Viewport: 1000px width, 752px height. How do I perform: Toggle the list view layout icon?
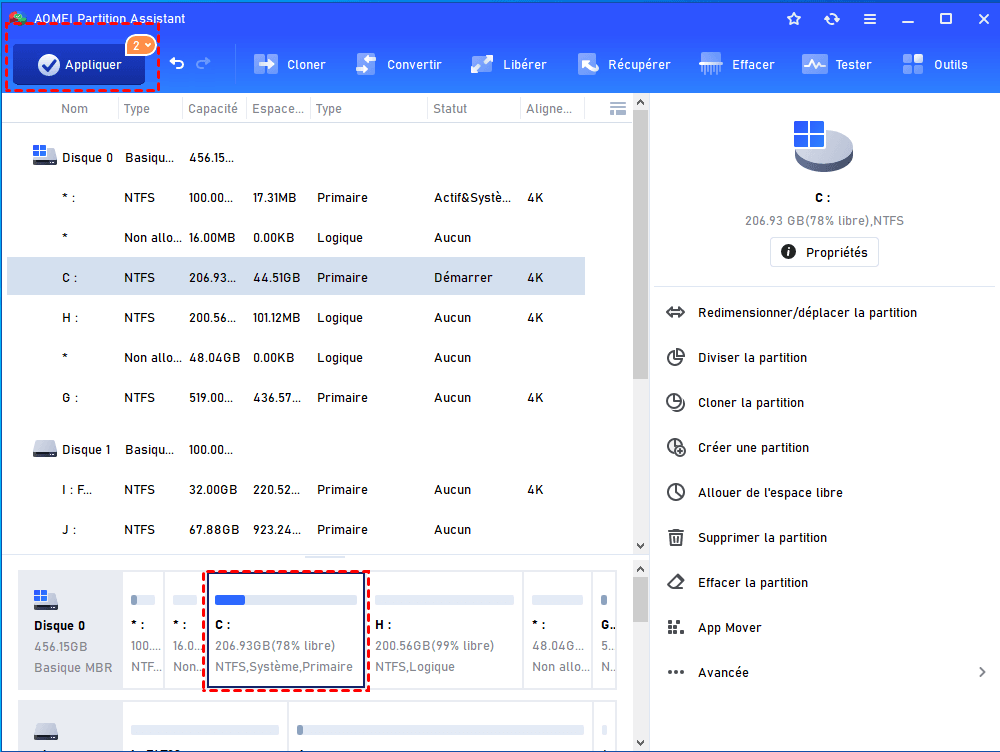coord(617,108)
